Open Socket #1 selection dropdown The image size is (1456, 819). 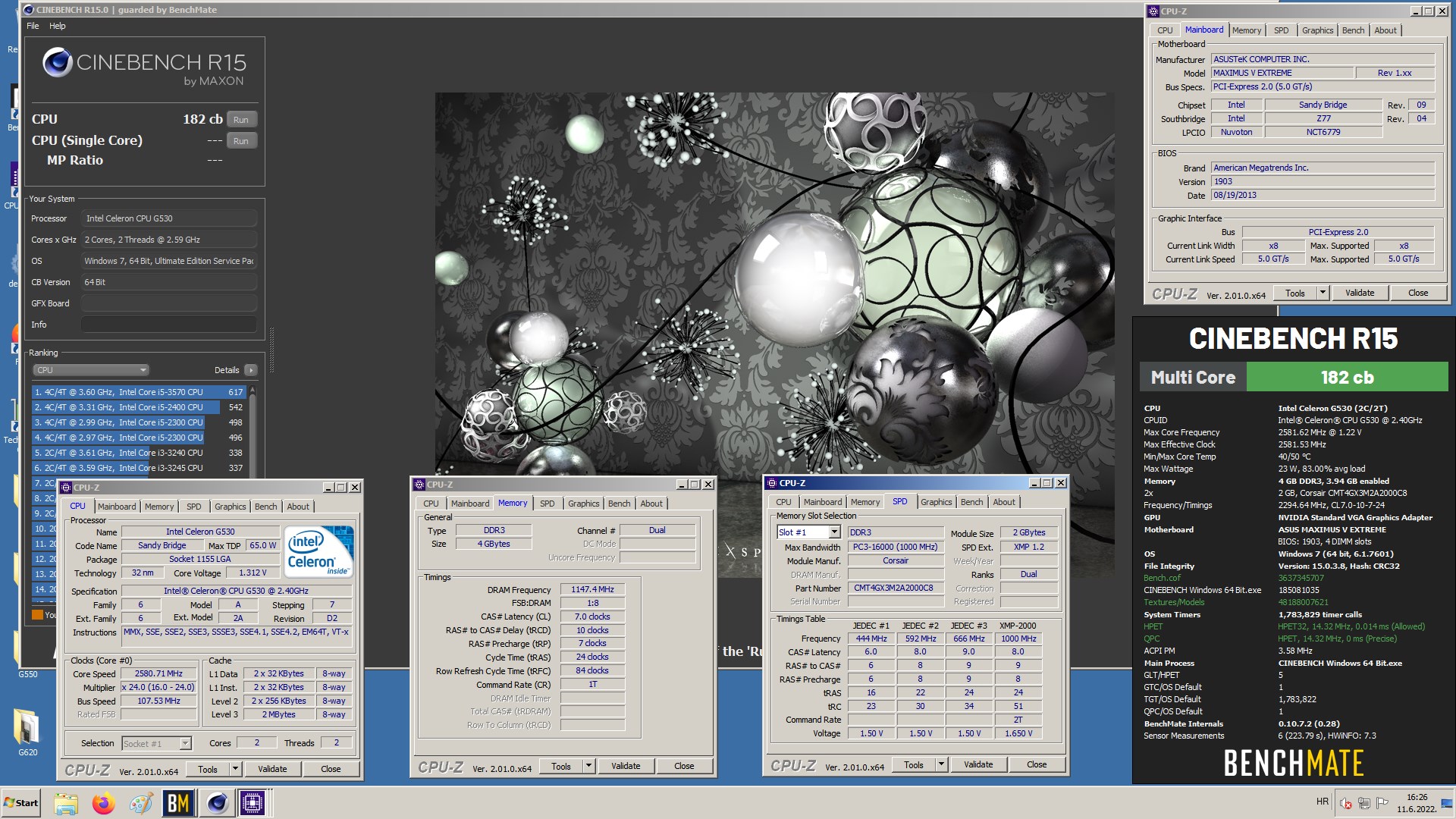point(185,744)
